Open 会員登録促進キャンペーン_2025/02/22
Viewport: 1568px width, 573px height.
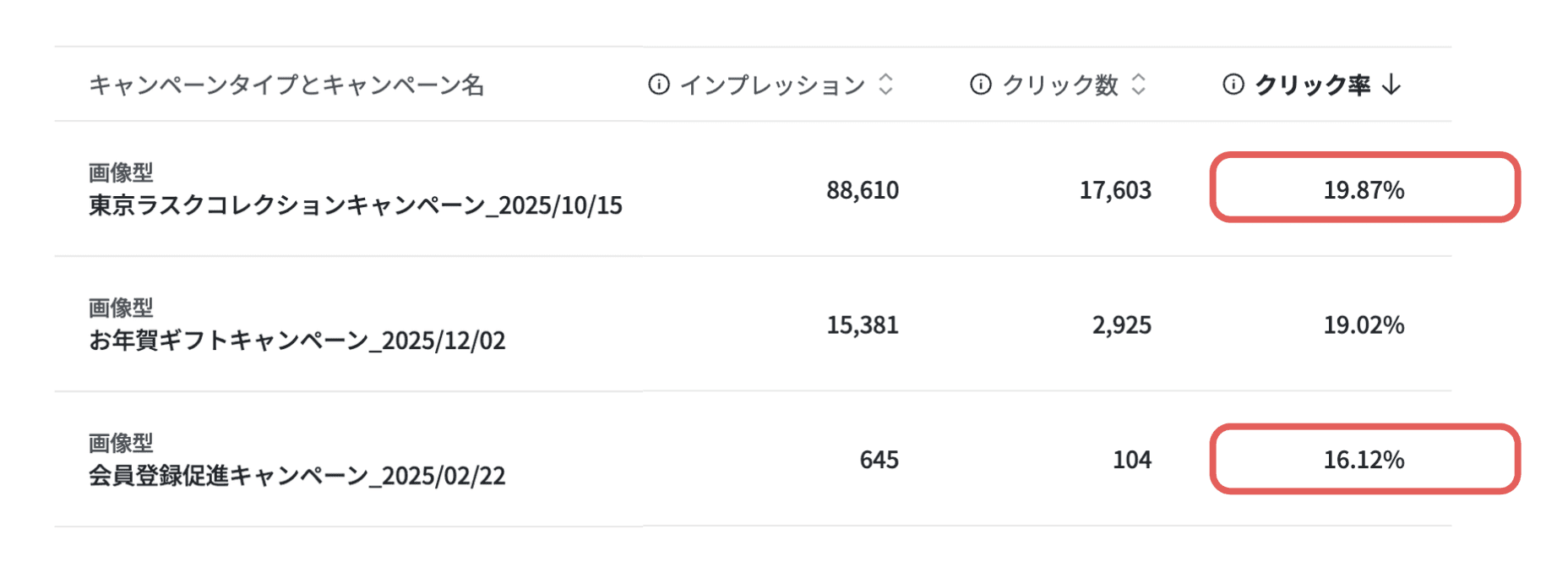[x=297, y=476]
